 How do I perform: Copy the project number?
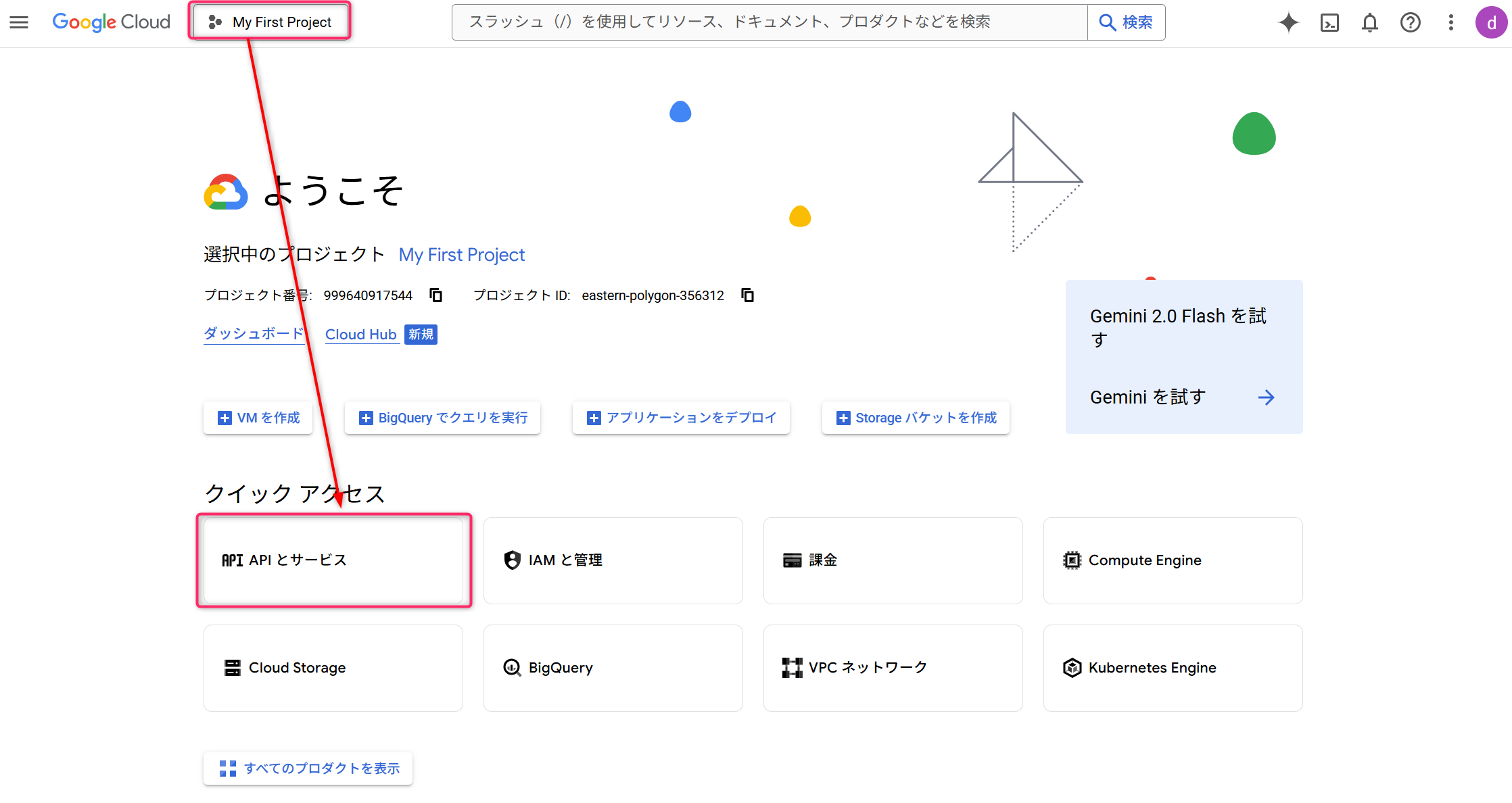[436, 295]
